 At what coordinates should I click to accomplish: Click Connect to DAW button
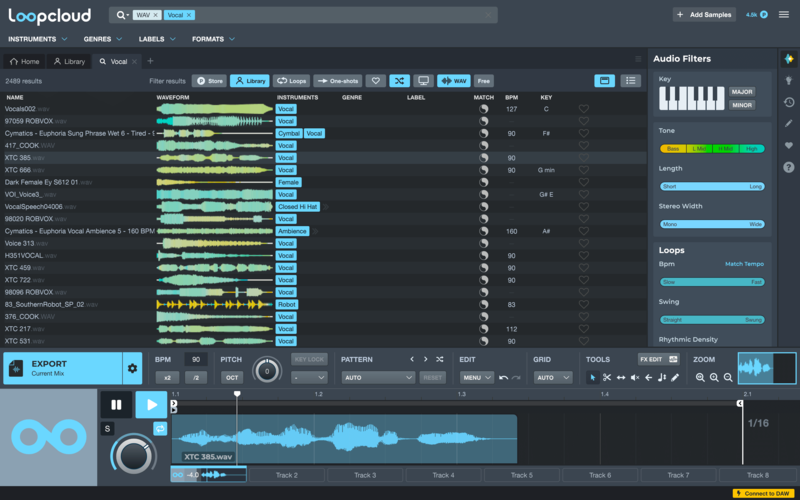(x=761, y=493)
